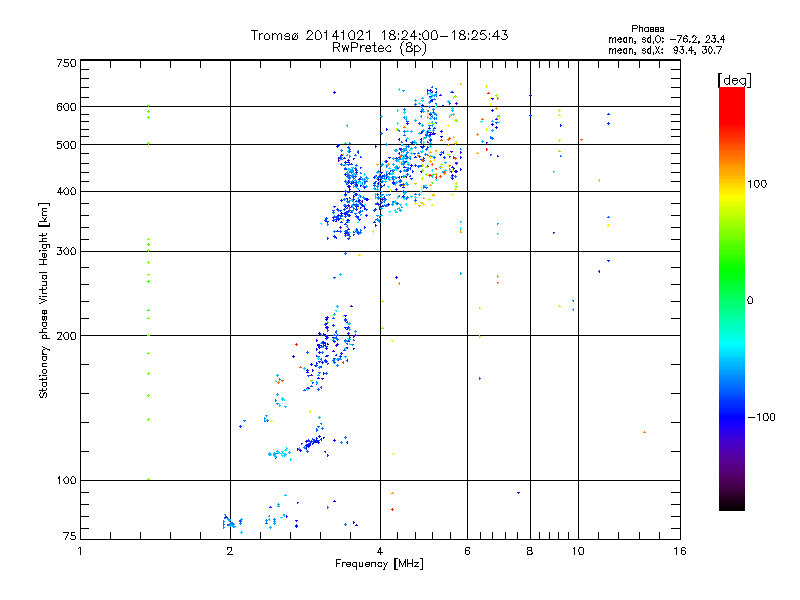The width and height of the screenshot is (800, 600).
Task: Click the rainbow phase colorbar
Action: click(x=732, y=298)
